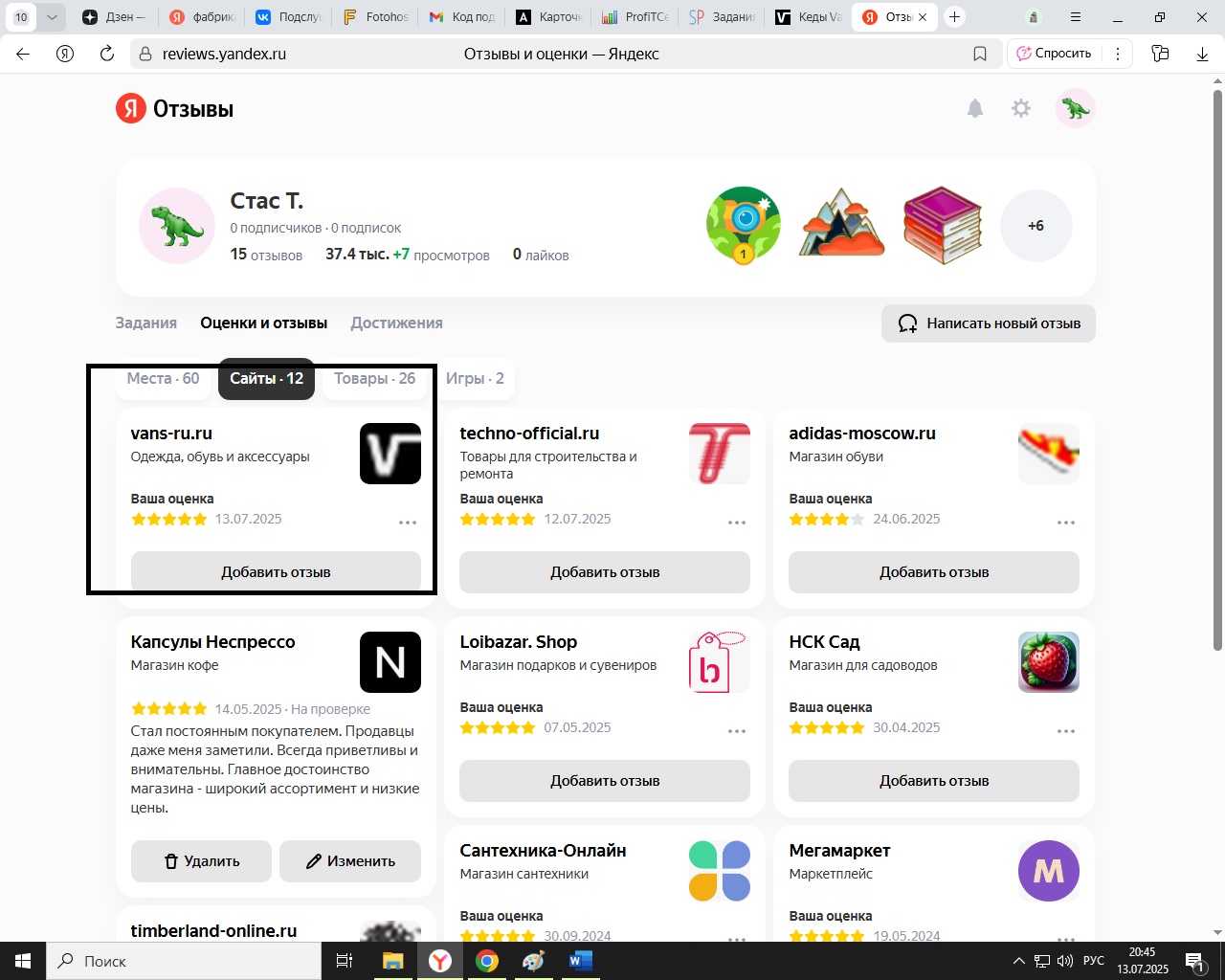
Task: Open the browser three-dot menu beside Спросить
Action: tap(1118, 54)
